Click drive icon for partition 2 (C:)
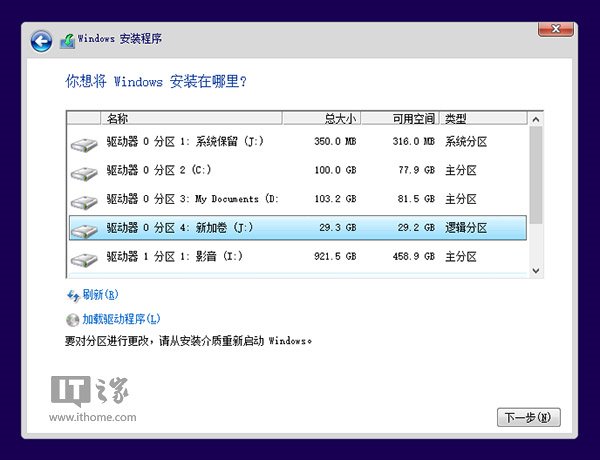This screenshot has width=600, height=460. pyautogui.click(x=84, y=173)
